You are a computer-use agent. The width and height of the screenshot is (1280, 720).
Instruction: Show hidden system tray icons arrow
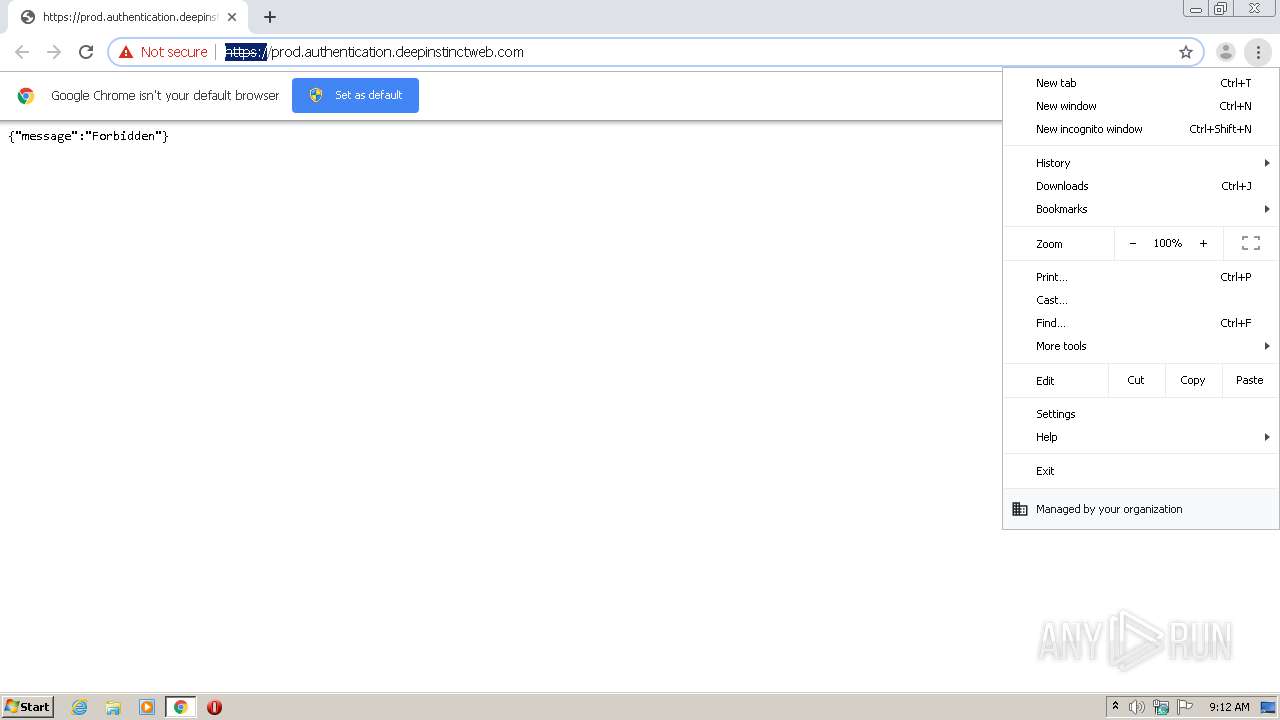click(1115, 707)
